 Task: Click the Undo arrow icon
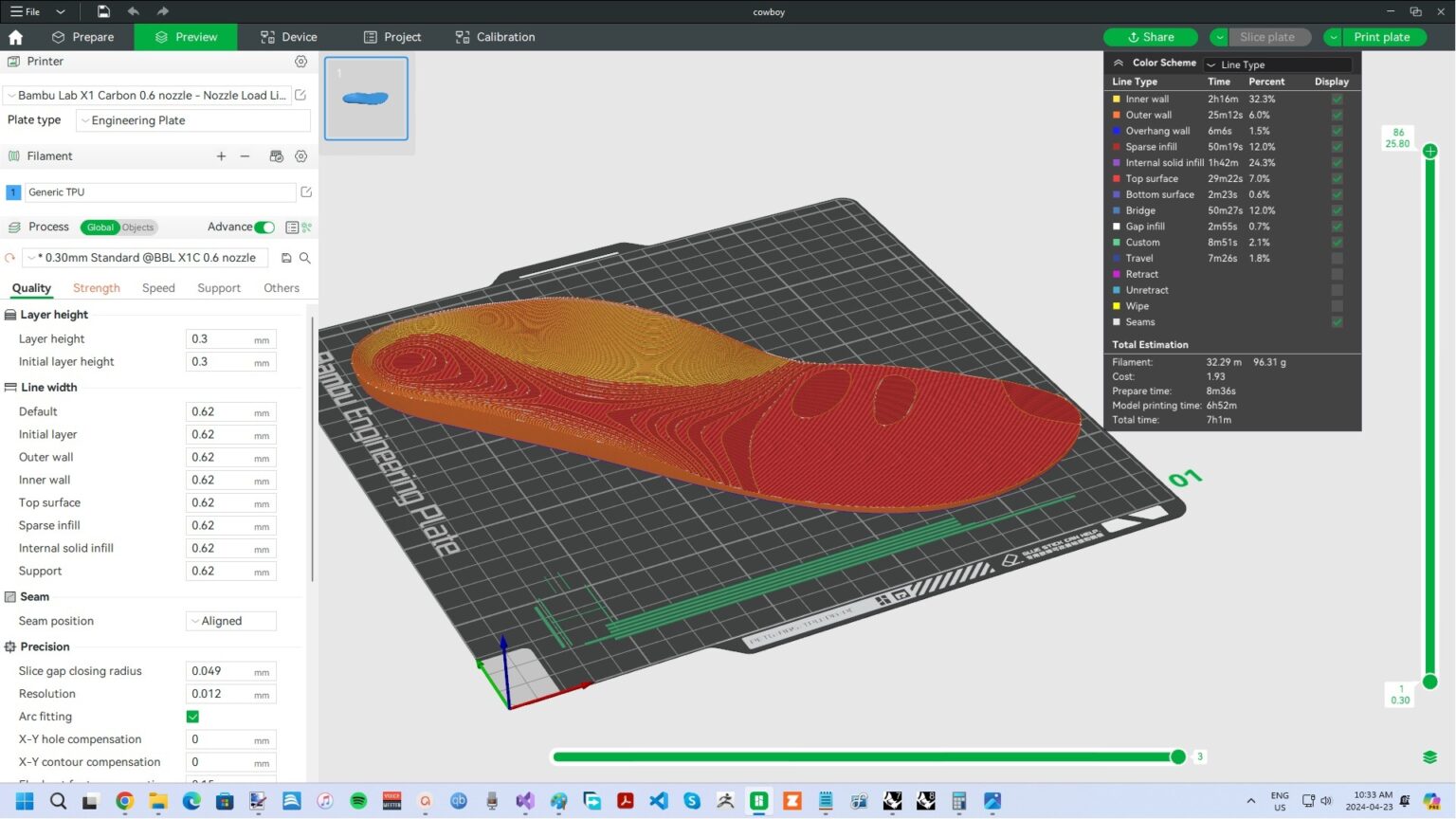point(133,11)
